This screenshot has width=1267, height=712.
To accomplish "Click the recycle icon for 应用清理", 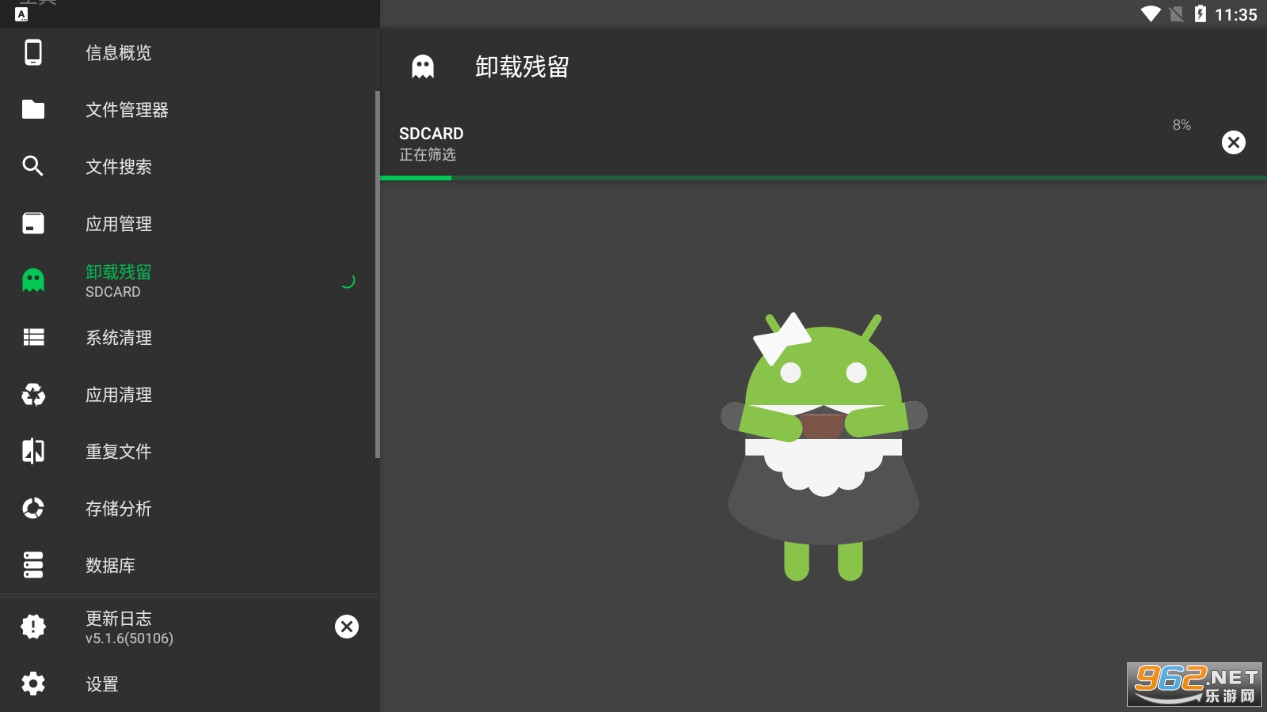I will 33,394.
